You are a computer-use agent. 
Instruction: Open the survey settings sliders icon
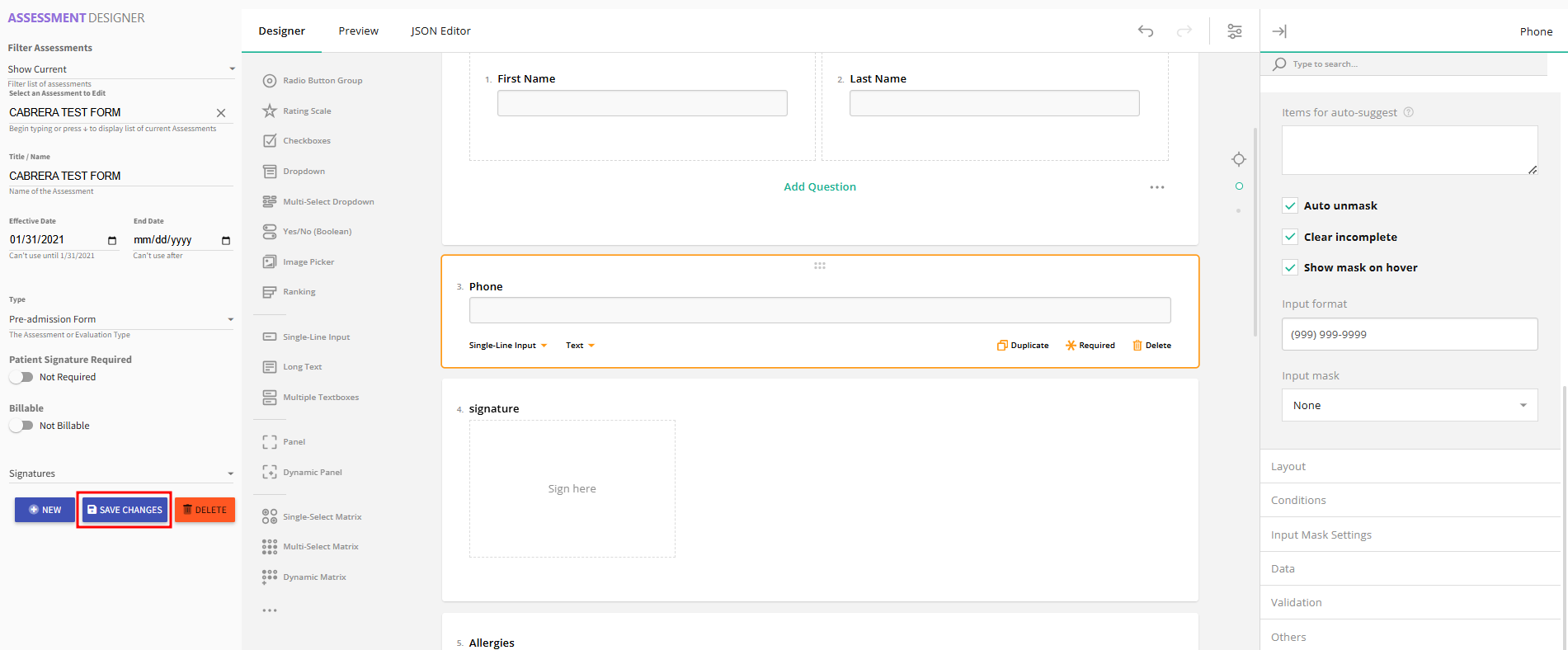[x=1234, y=31]
